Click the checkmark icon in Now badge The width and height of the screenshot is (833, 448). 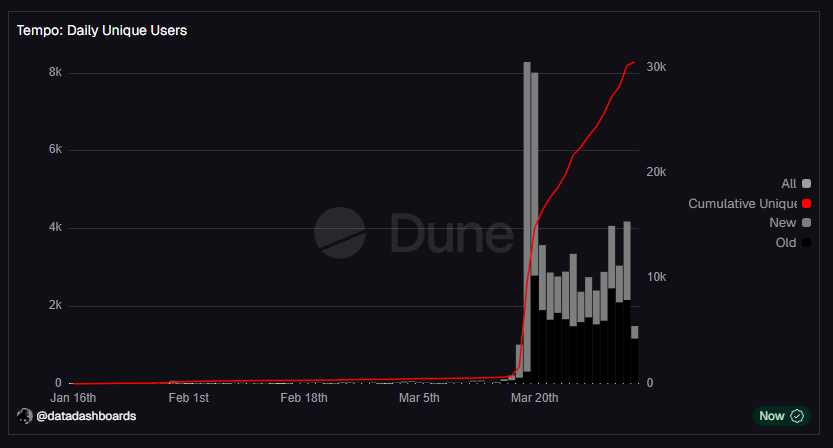[x=797, y=416]
